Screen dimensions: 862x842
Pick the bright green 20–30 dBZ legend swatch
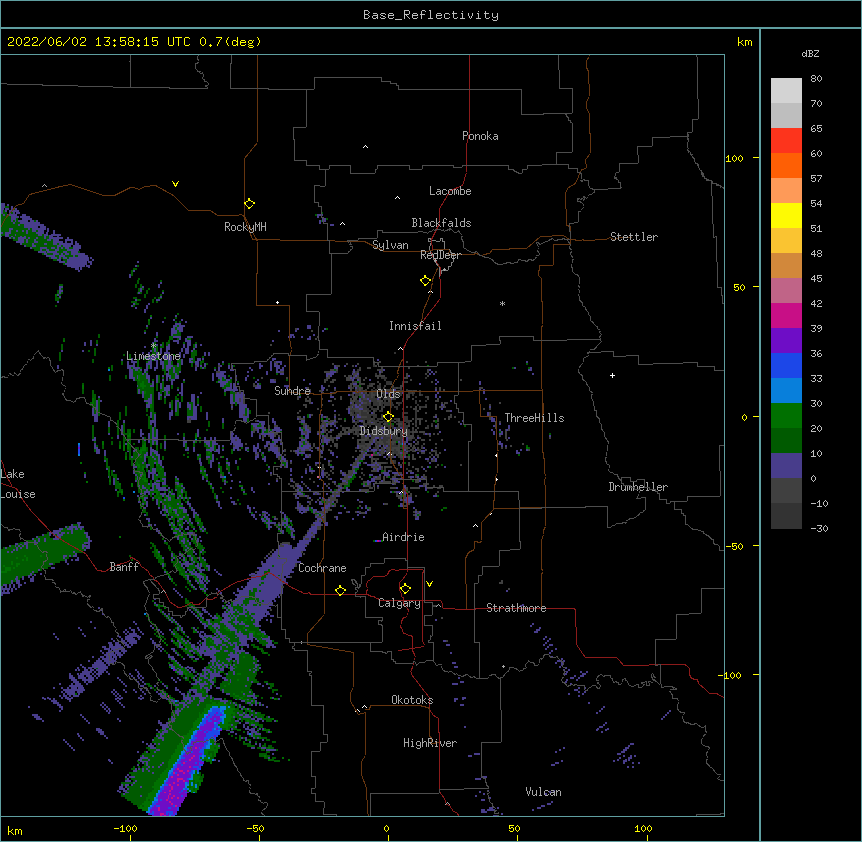(x=786, y=415)
